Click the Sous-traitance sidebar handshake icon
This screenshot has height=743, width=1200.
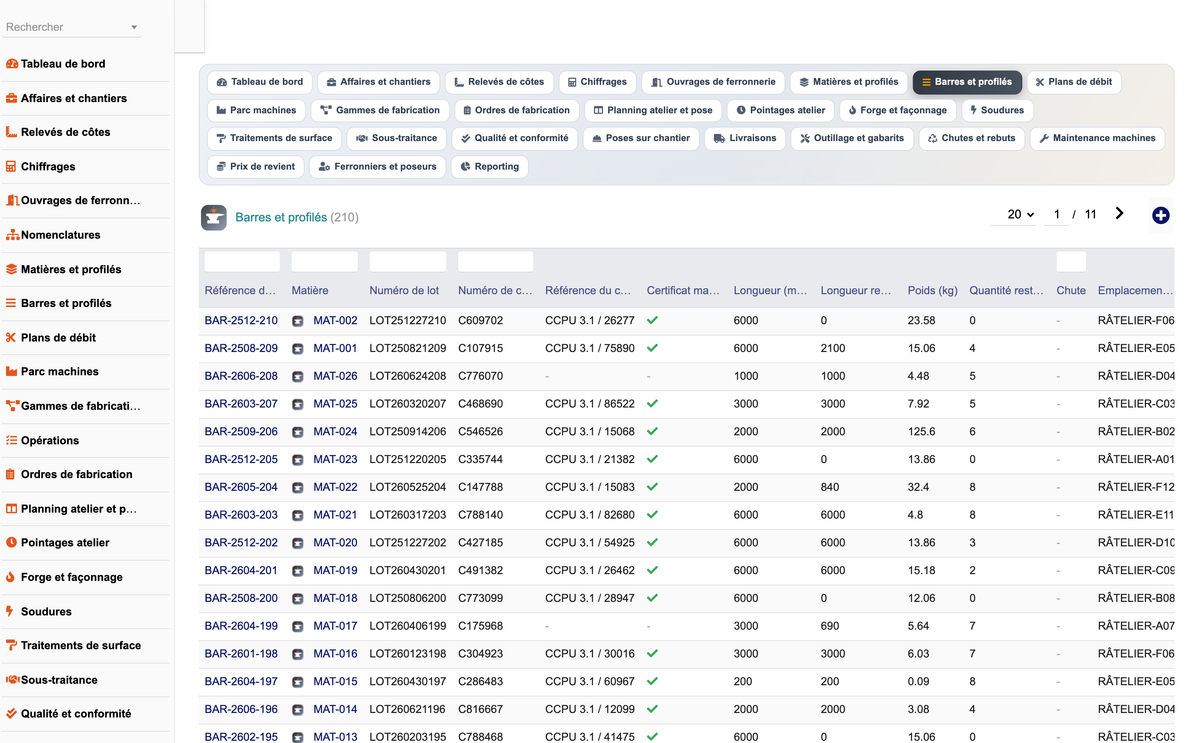(x=12, y=679)
